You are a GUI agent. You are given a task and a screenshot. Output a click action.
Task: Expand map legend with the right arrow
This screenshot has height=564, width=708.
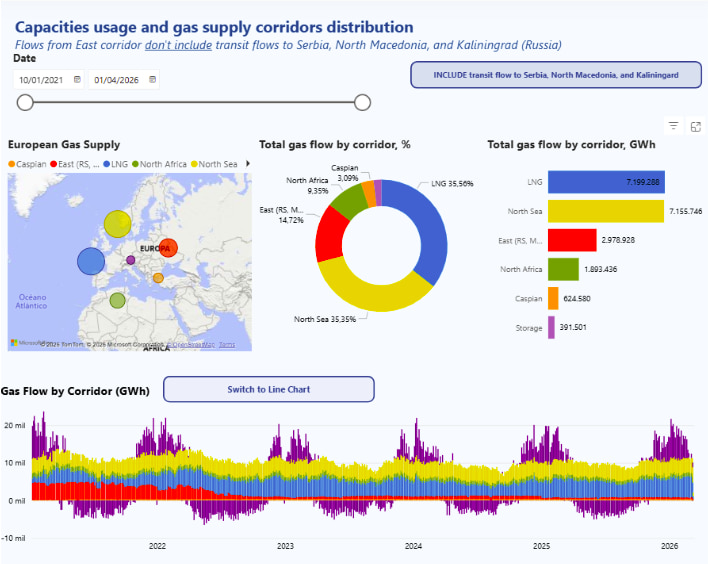click(x=247, y=163)
